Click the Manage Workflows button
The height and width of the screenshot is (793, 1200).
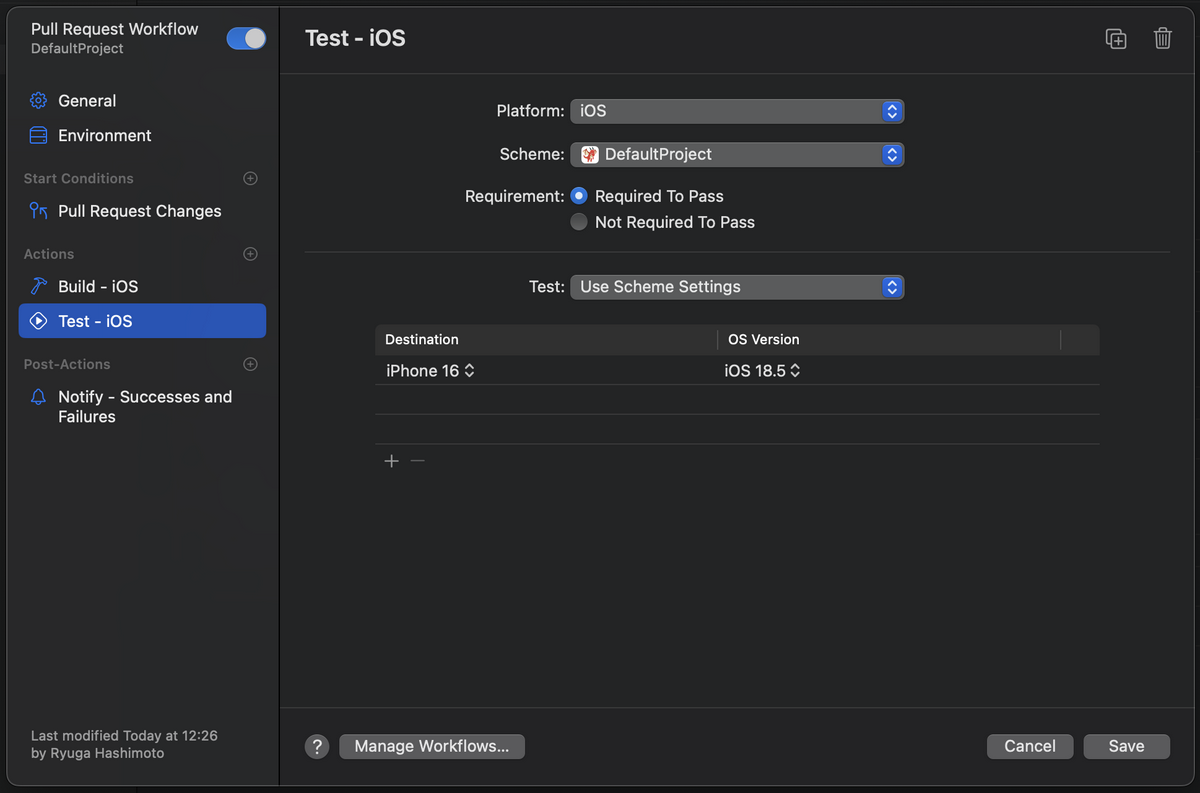tap(432, 746)
